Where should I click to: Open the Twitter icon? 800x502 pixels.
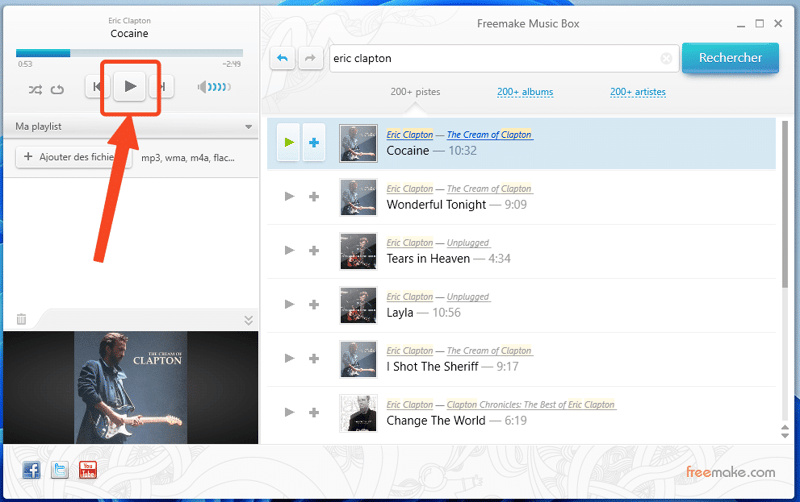[60, 470]
